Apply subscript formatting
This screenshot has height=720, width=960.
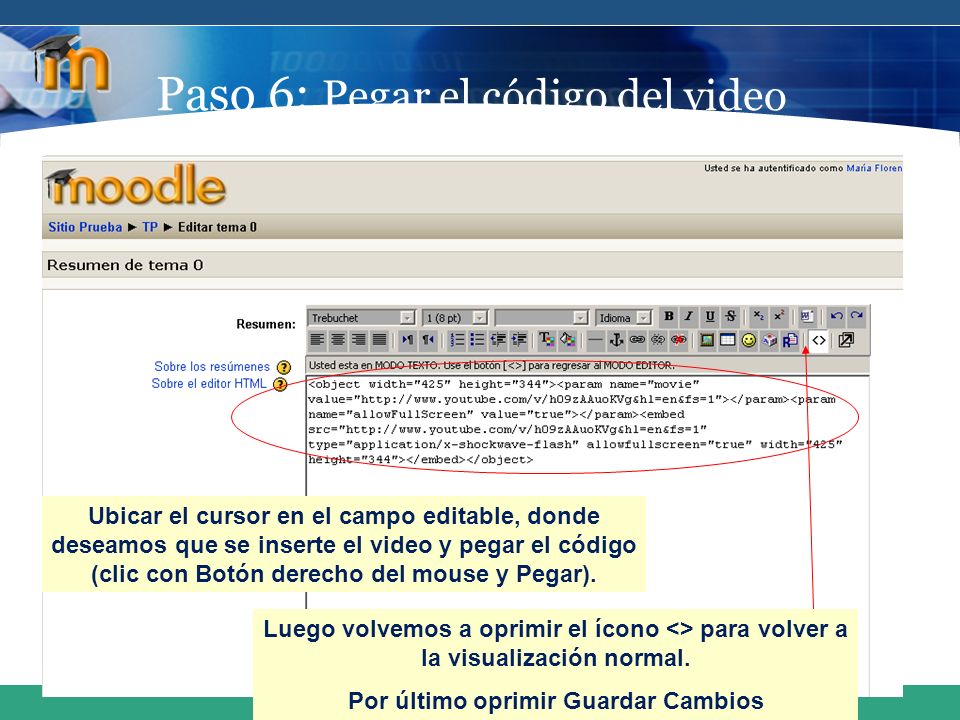[758, 317]
